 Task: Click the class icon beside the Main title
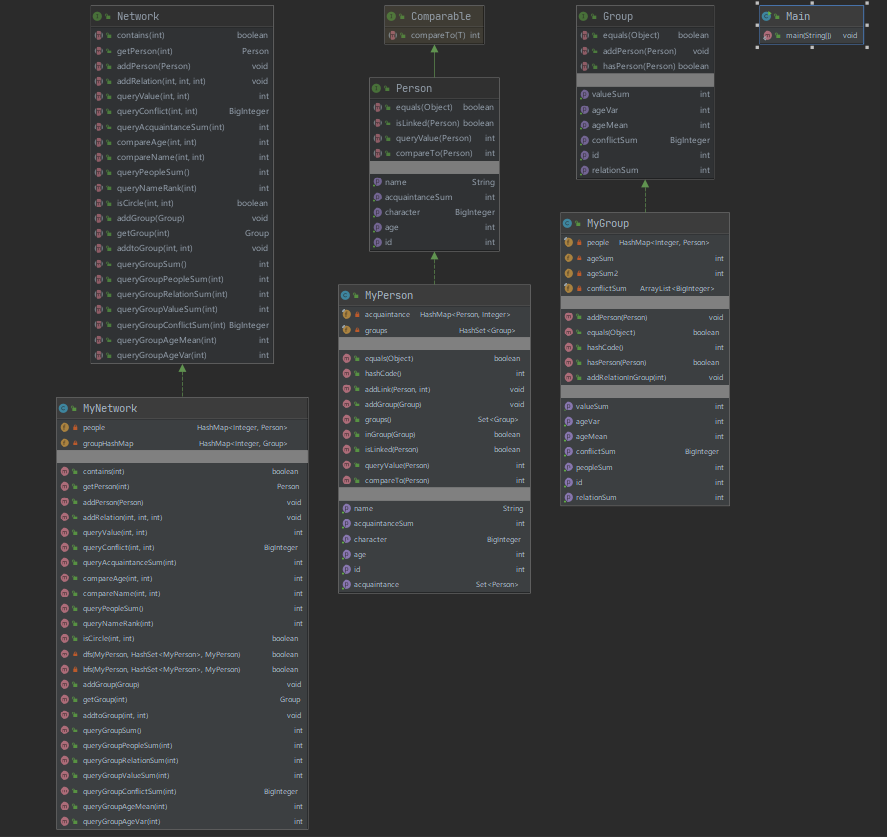coord(766,17)
